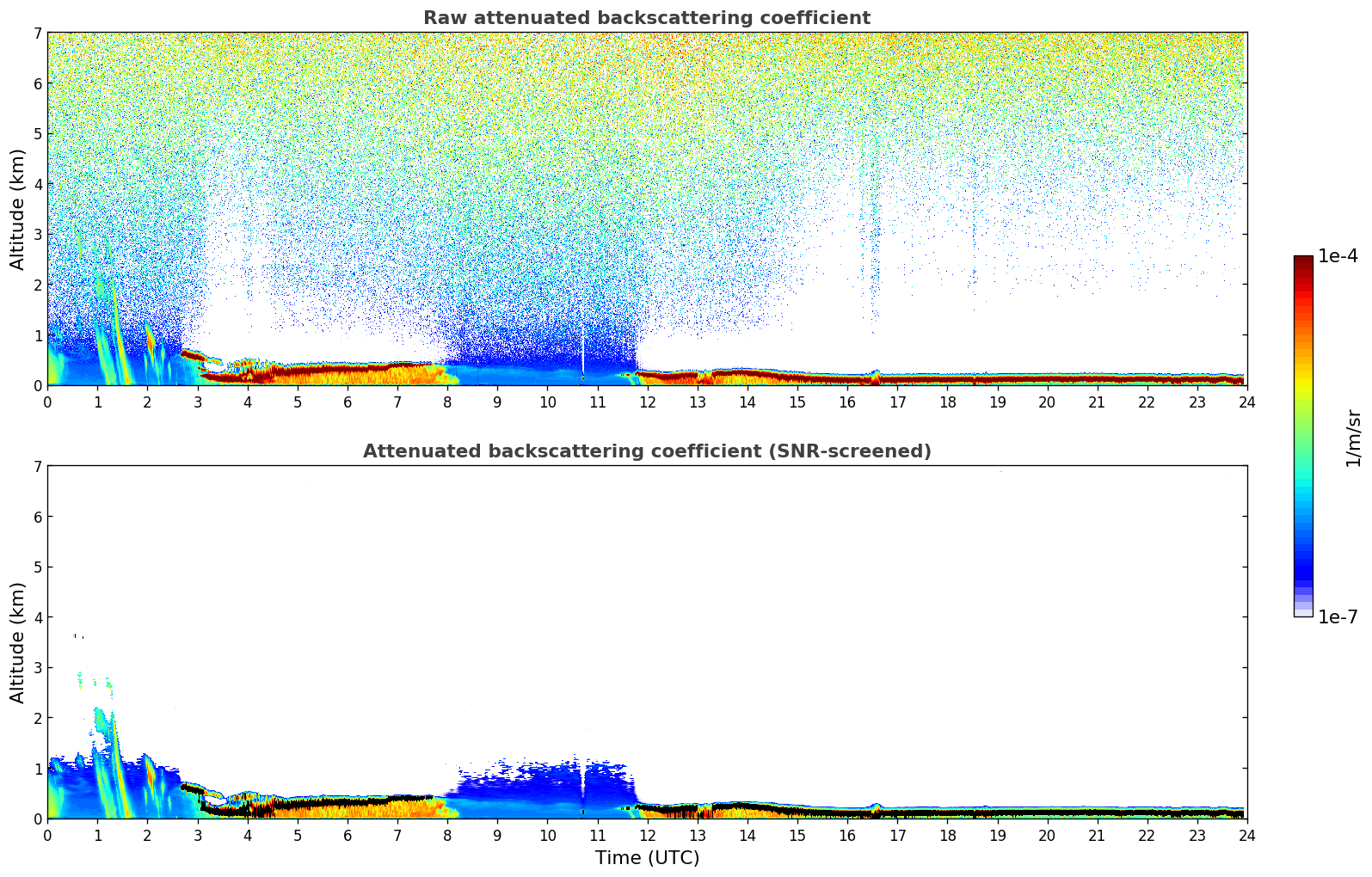The image size is (1372, 877).
Task: Click time tick '21' under the top plot
Action: click(1097, 402)
